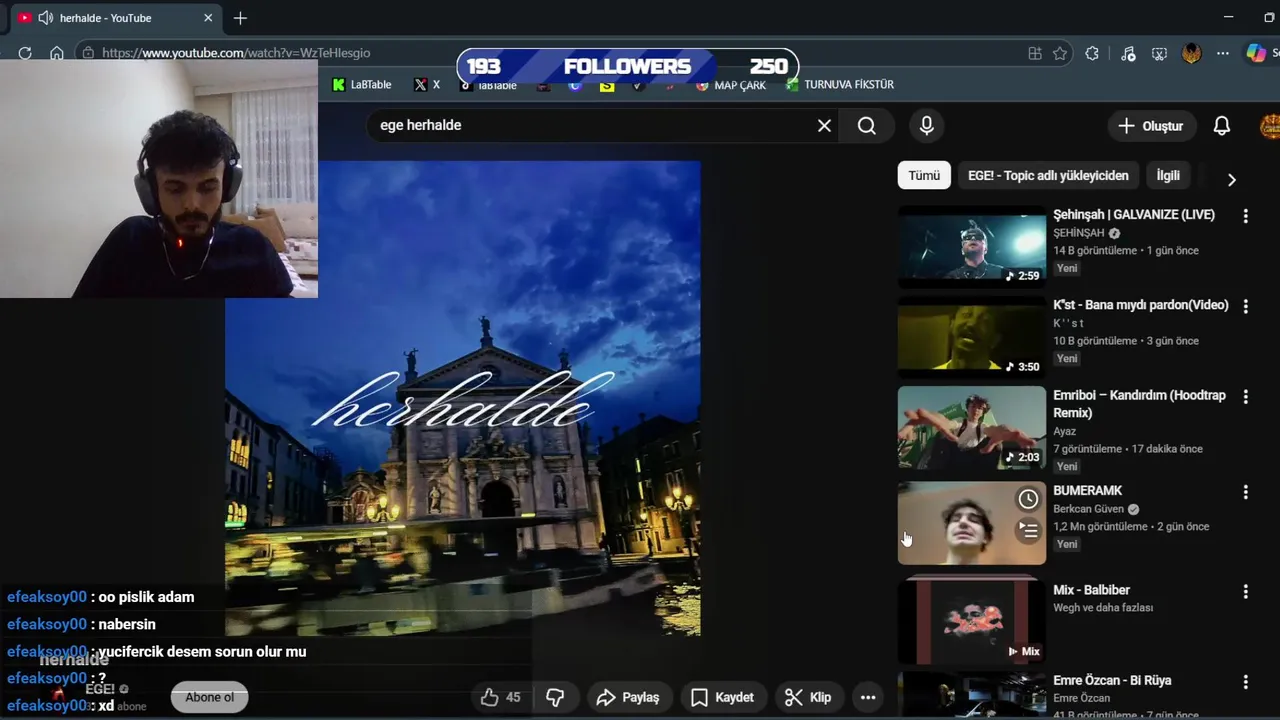This screenshot has width=1280, height=720.
Task: Open options menu for Mix - Balbiber
Action: (x=1245, y=592)
